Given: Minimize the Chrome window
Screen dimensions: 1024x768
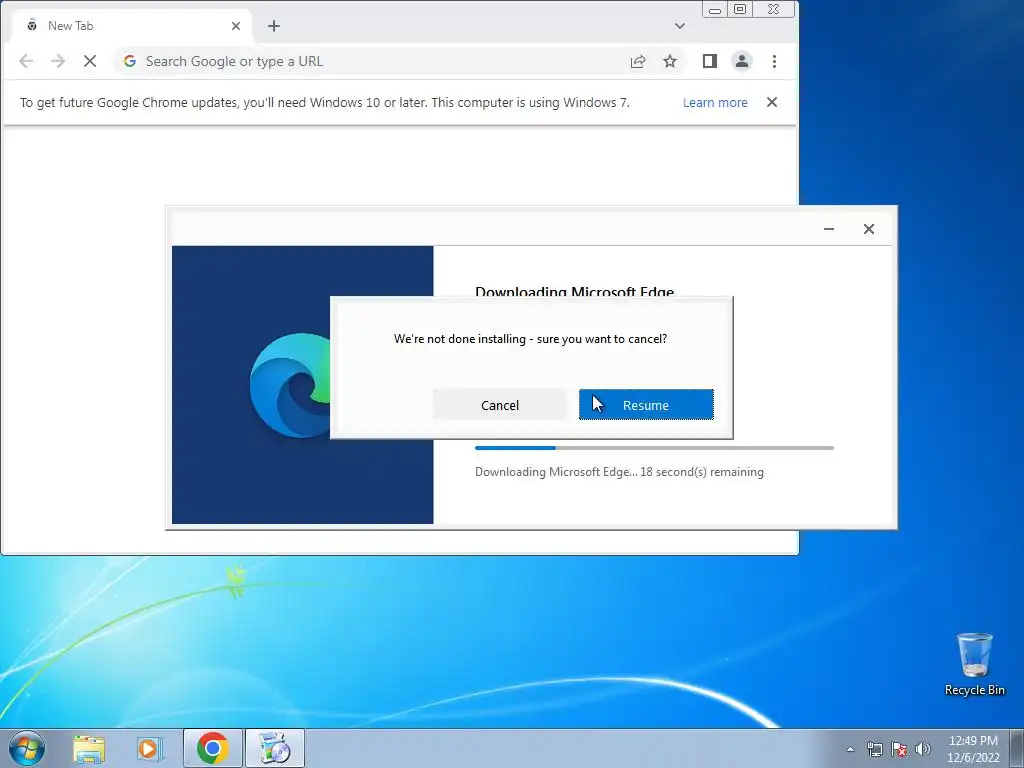Looking at the screenshot, I should (x=714, y=9).
